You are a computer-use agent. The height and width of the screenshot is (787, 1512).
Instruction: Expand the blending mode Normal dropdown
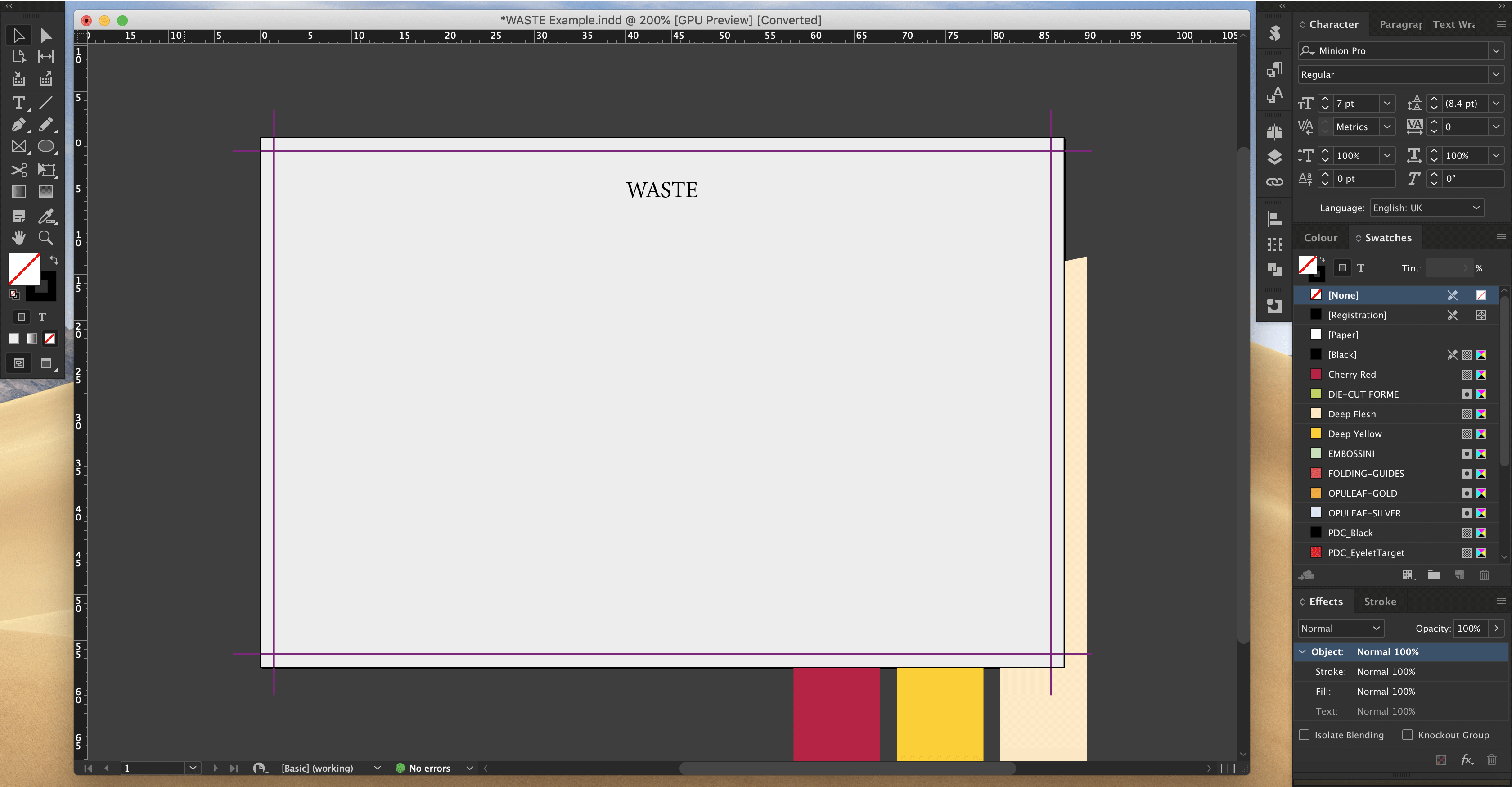coord(1341,629)
